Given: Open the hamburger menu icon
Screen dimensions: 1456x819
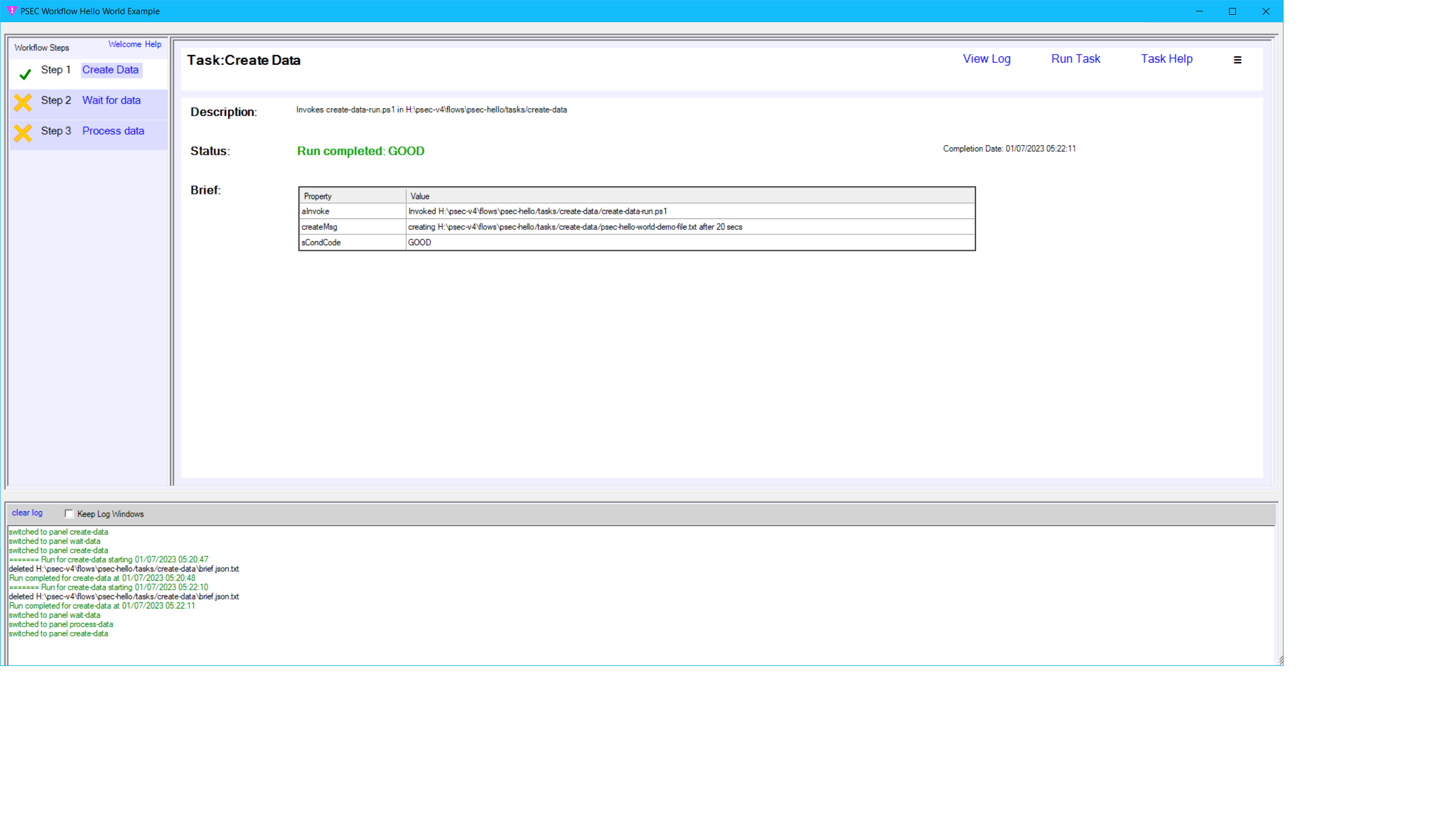Looking at the screenshot, I should (x=1237, y=60).
